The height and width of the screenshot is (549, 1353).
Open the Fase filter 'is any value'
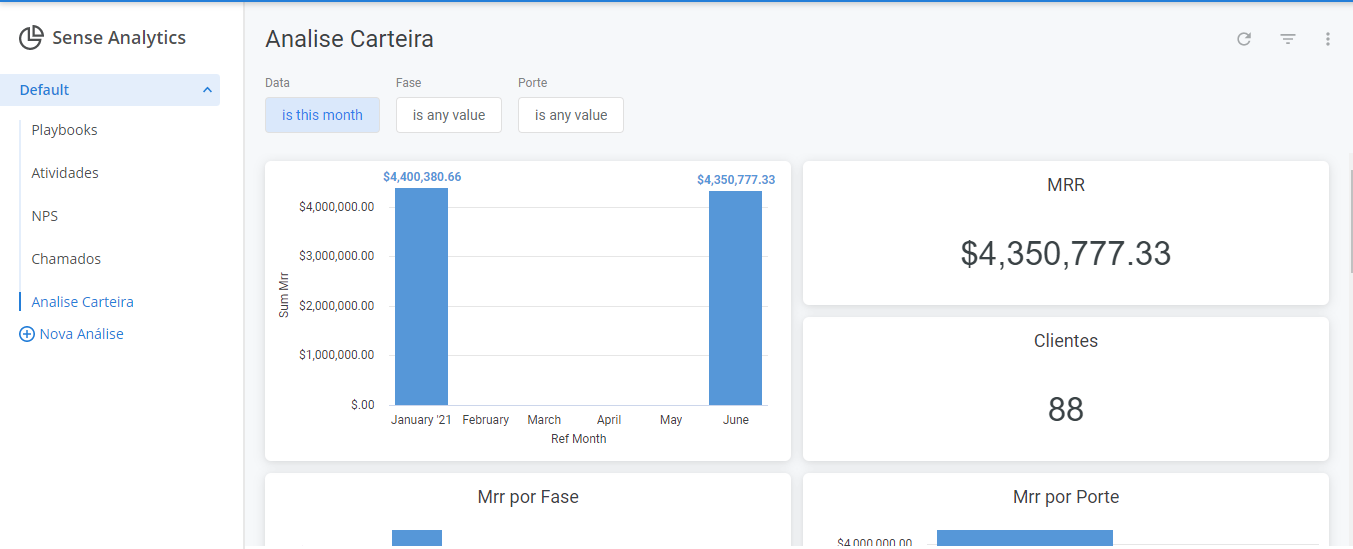449,115
